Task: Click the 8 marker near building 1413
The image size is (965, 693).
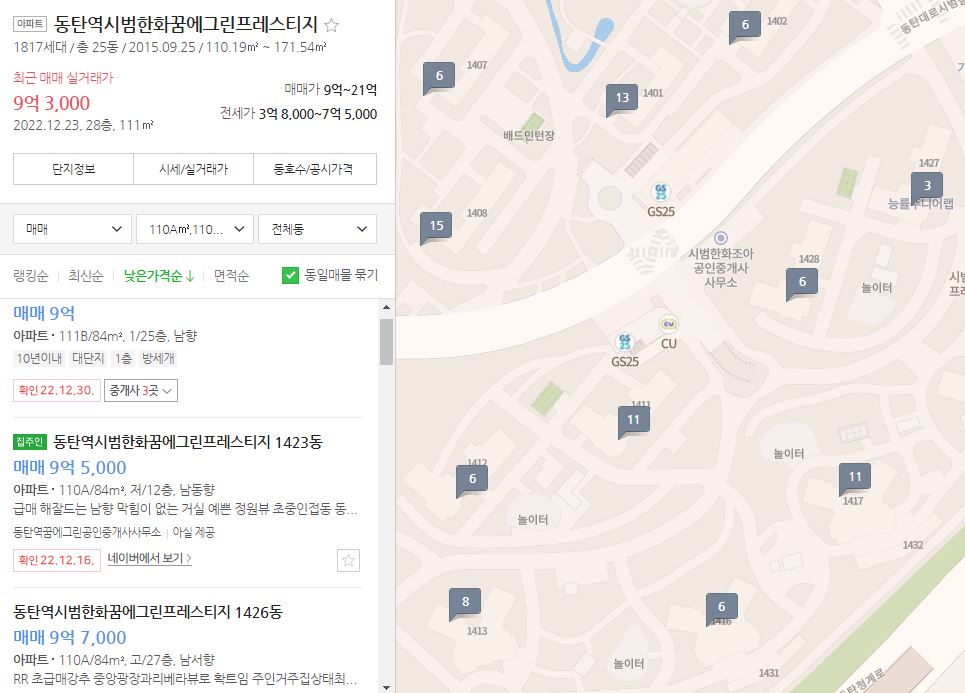Action: point(465,602)
